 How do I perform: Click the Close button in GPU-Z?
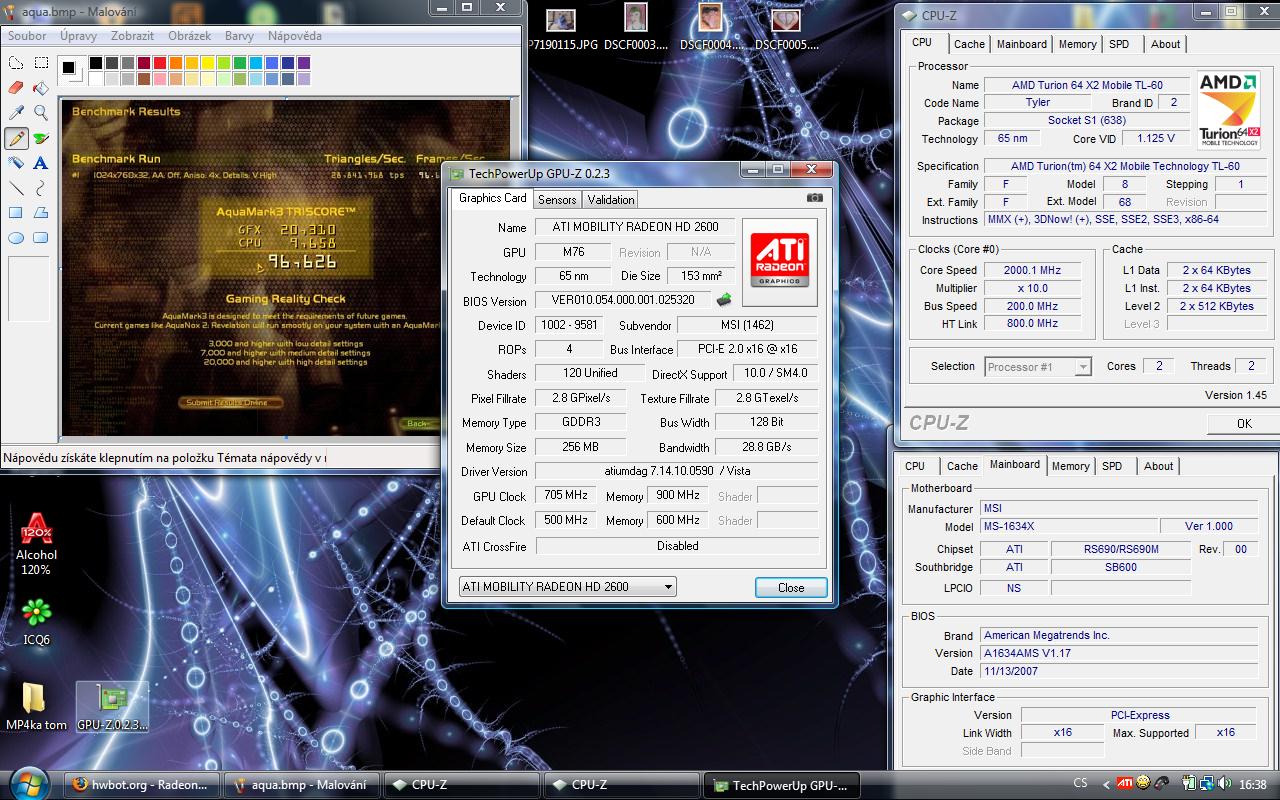click(x=791, y=587)
